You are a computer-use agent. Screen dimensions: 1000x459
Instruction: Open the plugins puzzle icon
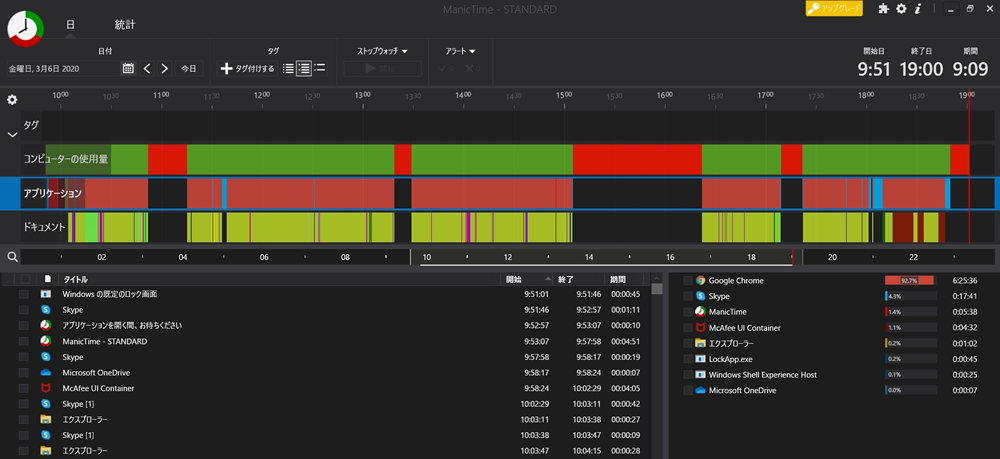tap(883, 9)
